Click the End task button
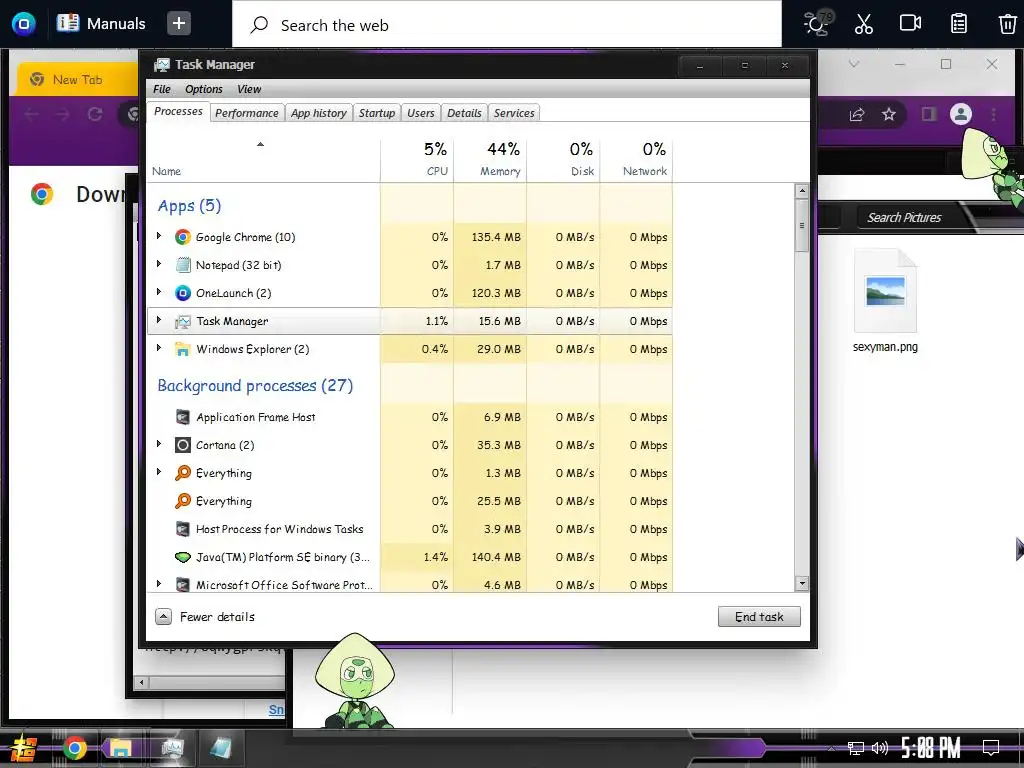This screenshot has height=768, width=1024. [x=759, y=616]
